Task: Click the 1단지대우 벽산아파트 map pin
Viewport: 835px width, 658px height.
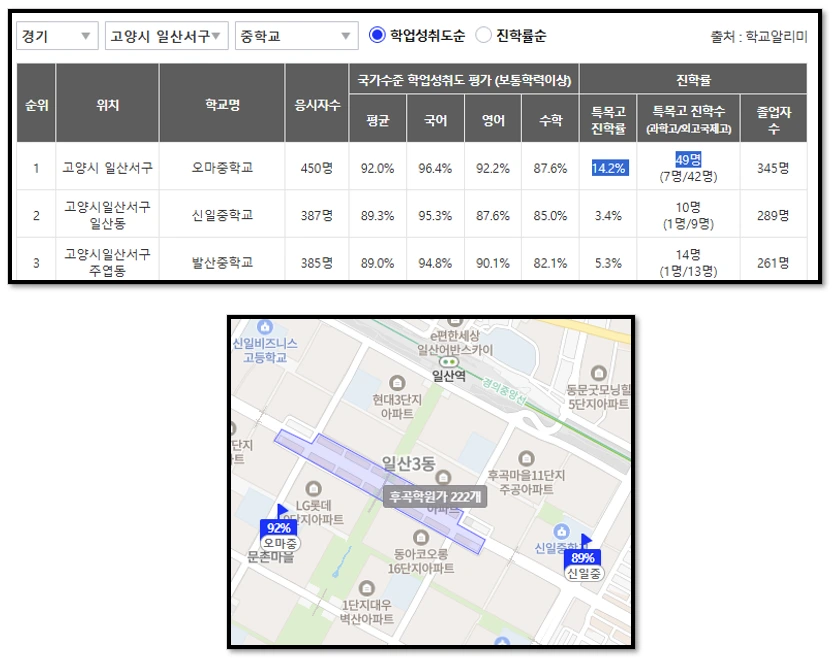Action: pos(366,588)
